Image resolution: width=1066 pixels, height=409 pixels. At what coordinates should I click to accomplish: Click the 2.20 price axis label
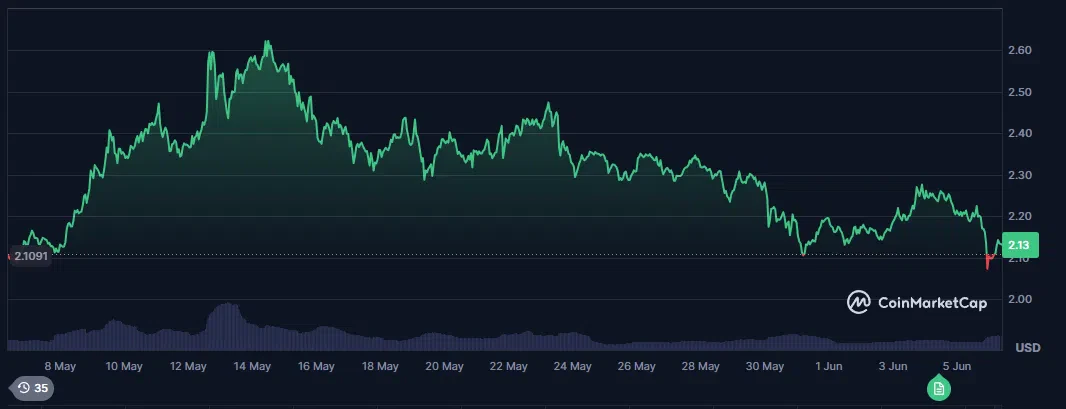click(1020, 216)
